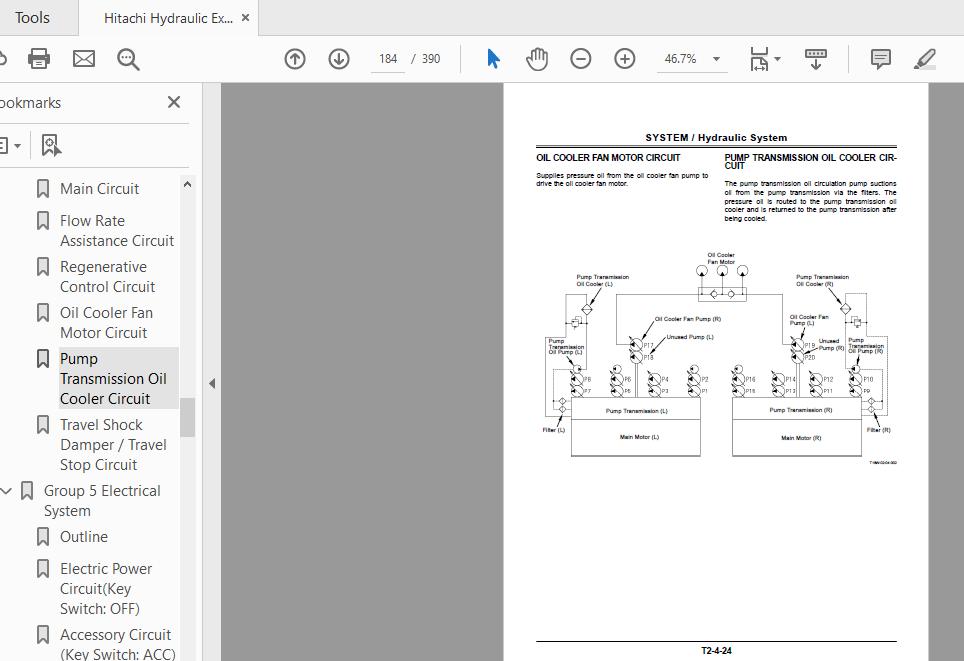Close the Bookmarks panel
Viewport: 964px width, 661px height.
point(174,102)
